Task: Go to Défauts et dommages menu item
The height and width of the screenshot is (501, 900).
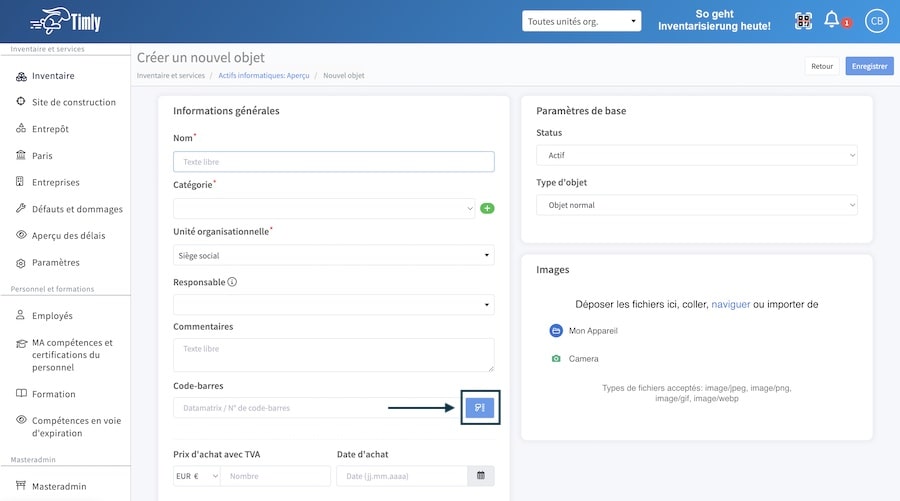Action: tap(77, 209)
